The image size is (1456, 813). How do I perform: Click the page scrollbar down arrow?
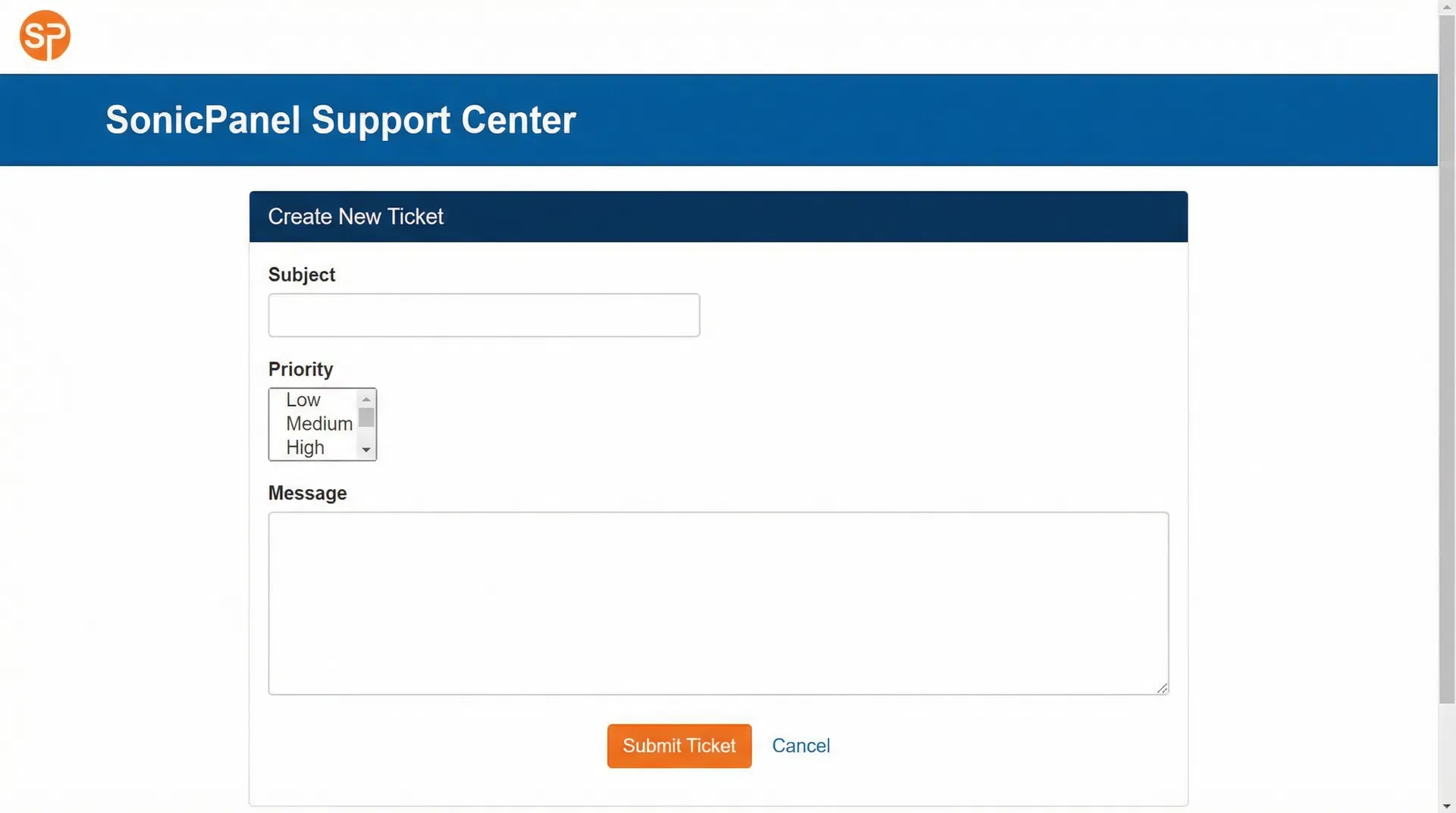click(x=1447, y=805)
